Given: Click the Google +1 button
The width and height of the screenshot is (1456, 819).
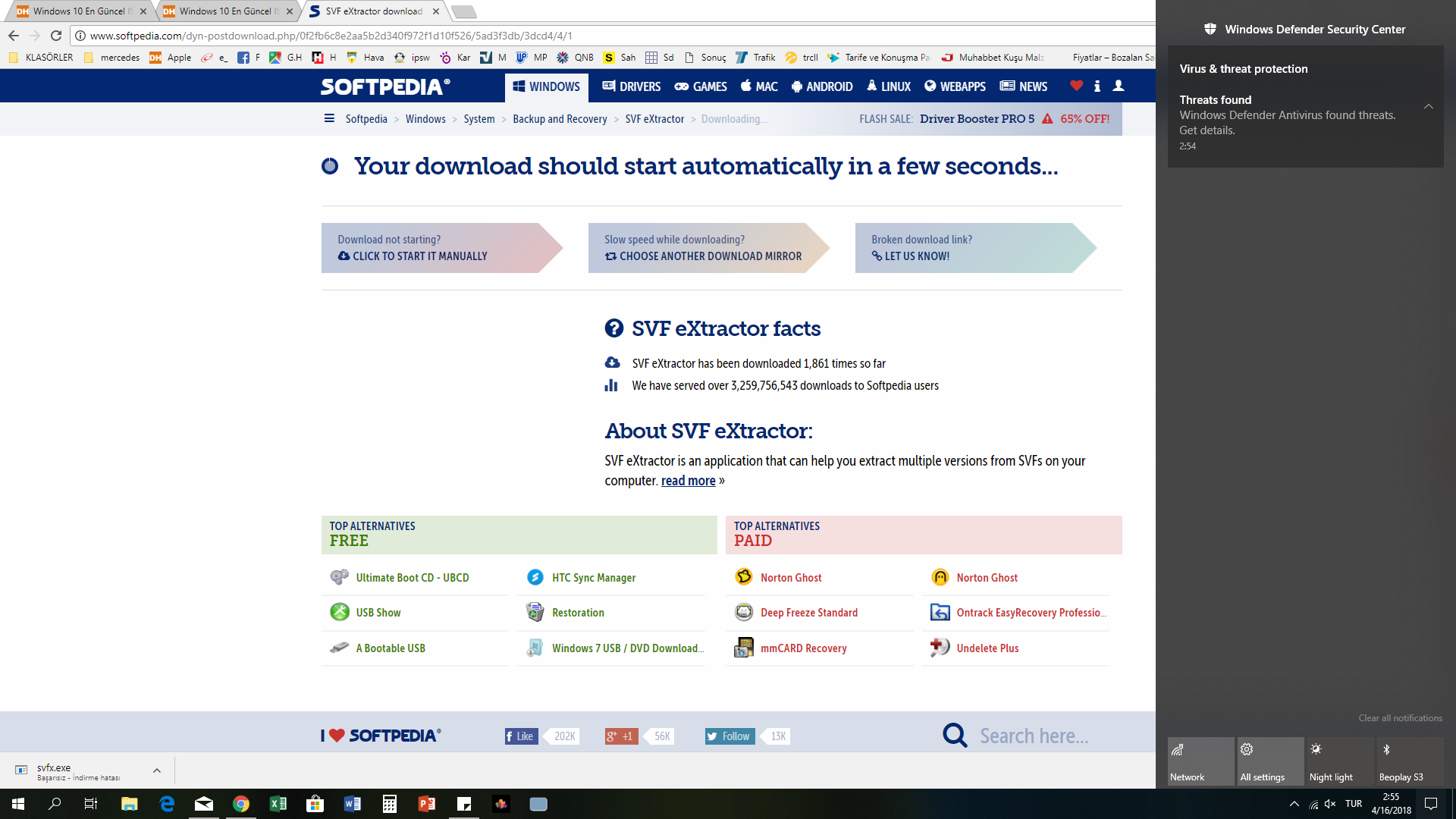Looking at the screenshot, I should [621, 736].
